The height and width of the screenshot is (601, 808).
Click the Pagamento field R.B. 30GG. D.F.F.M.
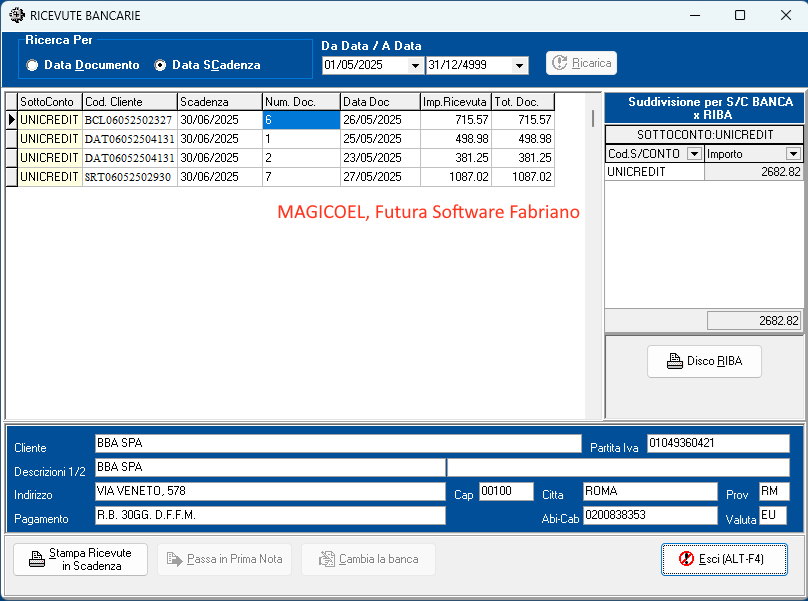coord(270,515)
